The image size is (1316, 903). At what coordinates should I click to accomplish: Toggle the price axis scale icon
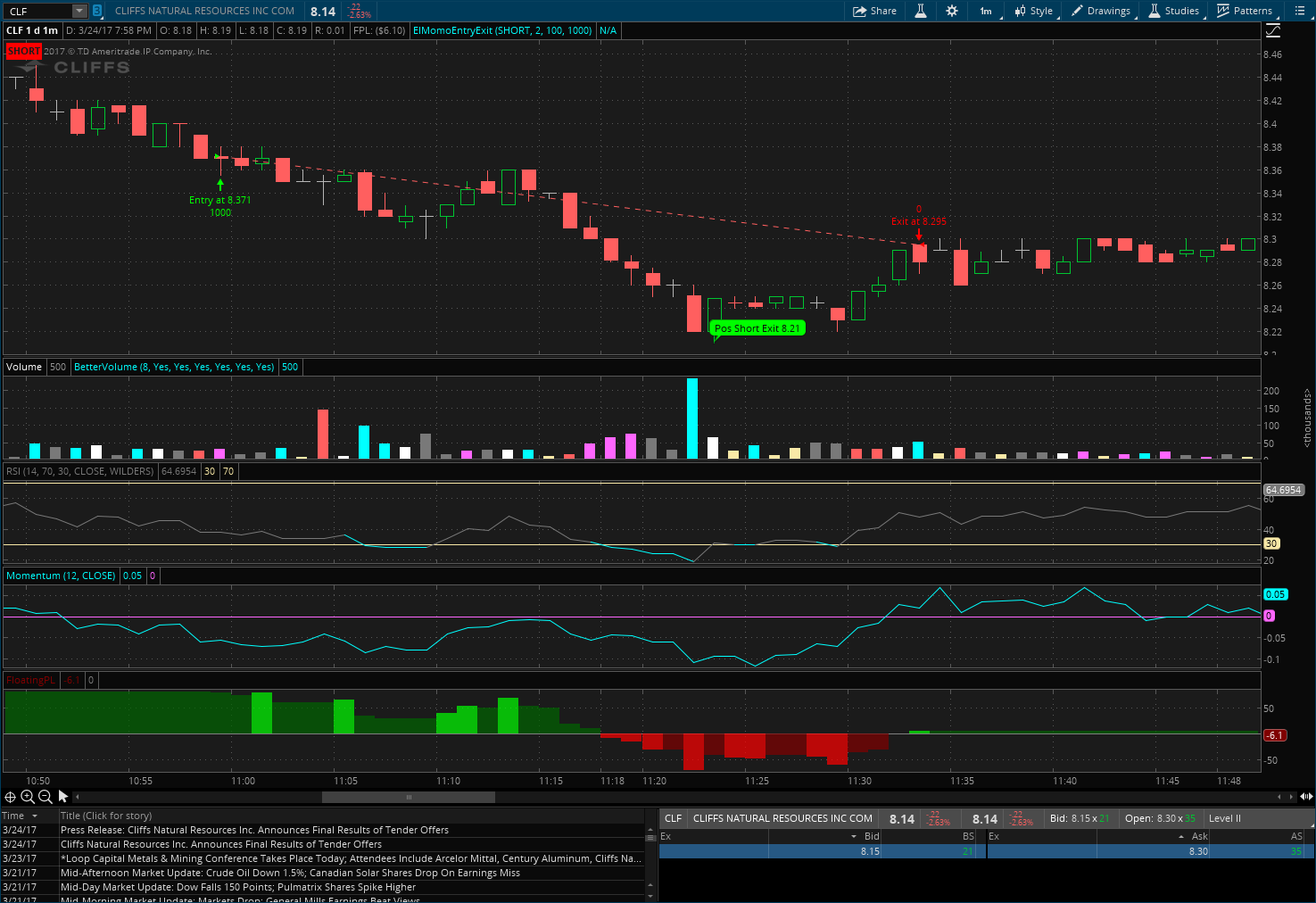(x=1273, y=30)
